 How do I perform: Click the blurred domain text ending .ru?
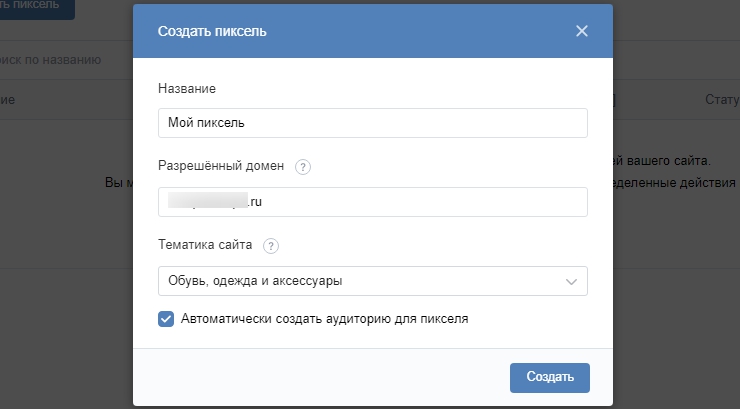click(215, 202)
